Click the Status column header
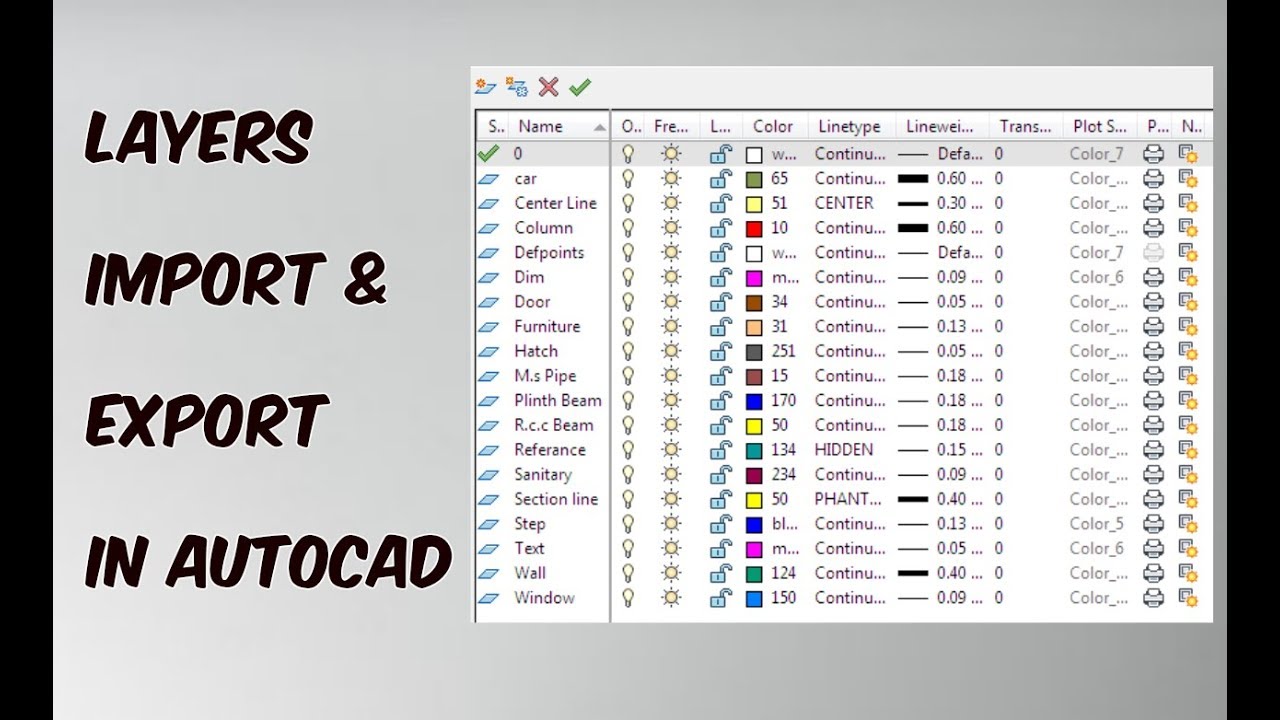Image resolution: width=1280 pixels, height=720 pixels. (494, 126)
